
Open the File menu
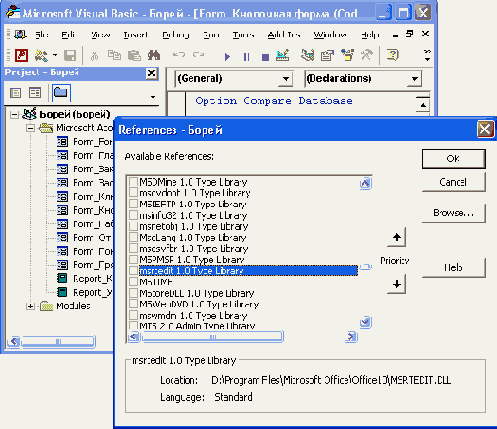(x=42, y=34)
